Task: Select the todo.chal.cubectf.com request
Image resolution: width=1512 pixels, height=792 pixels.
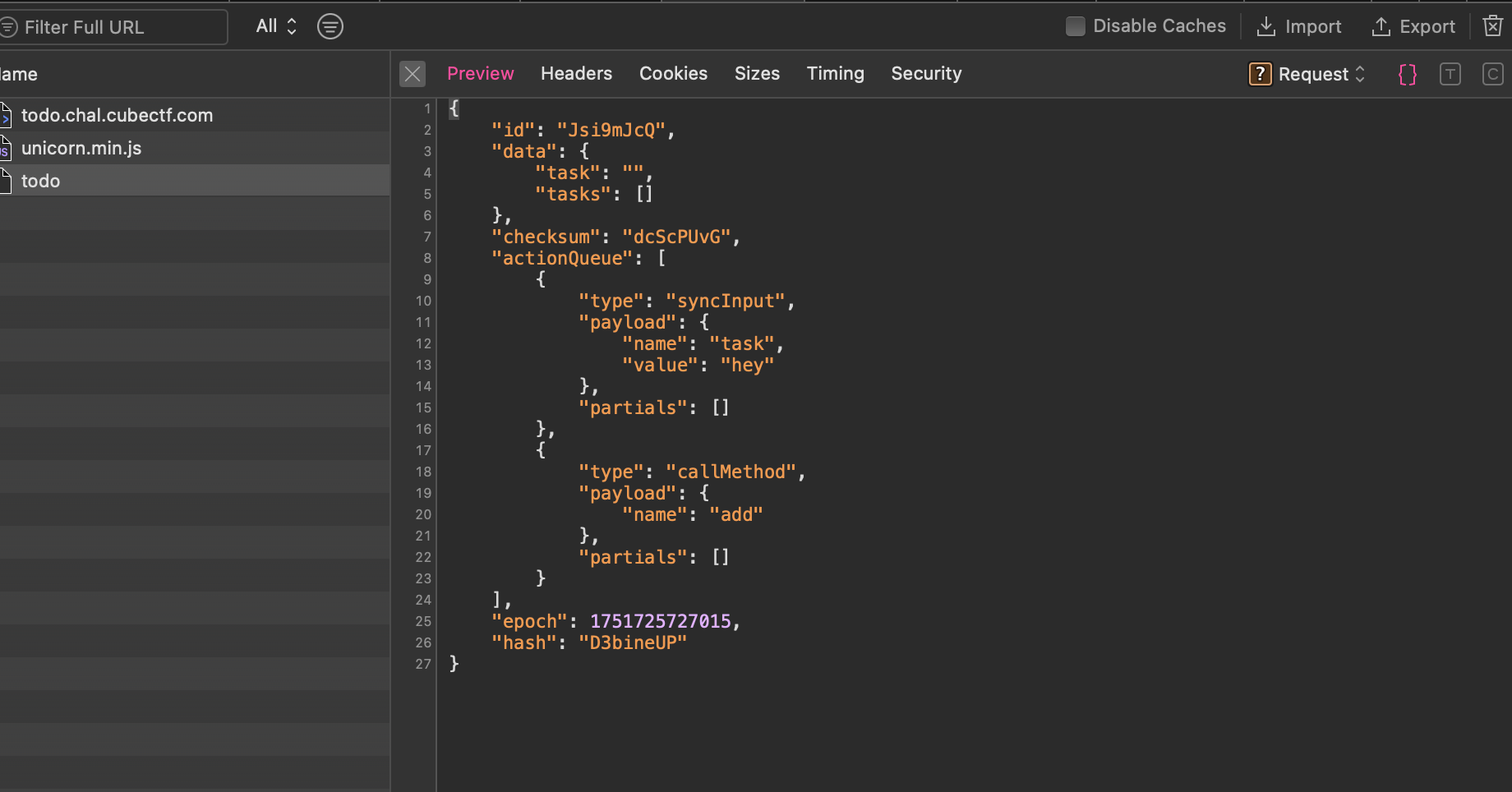Action: point(195,115)
